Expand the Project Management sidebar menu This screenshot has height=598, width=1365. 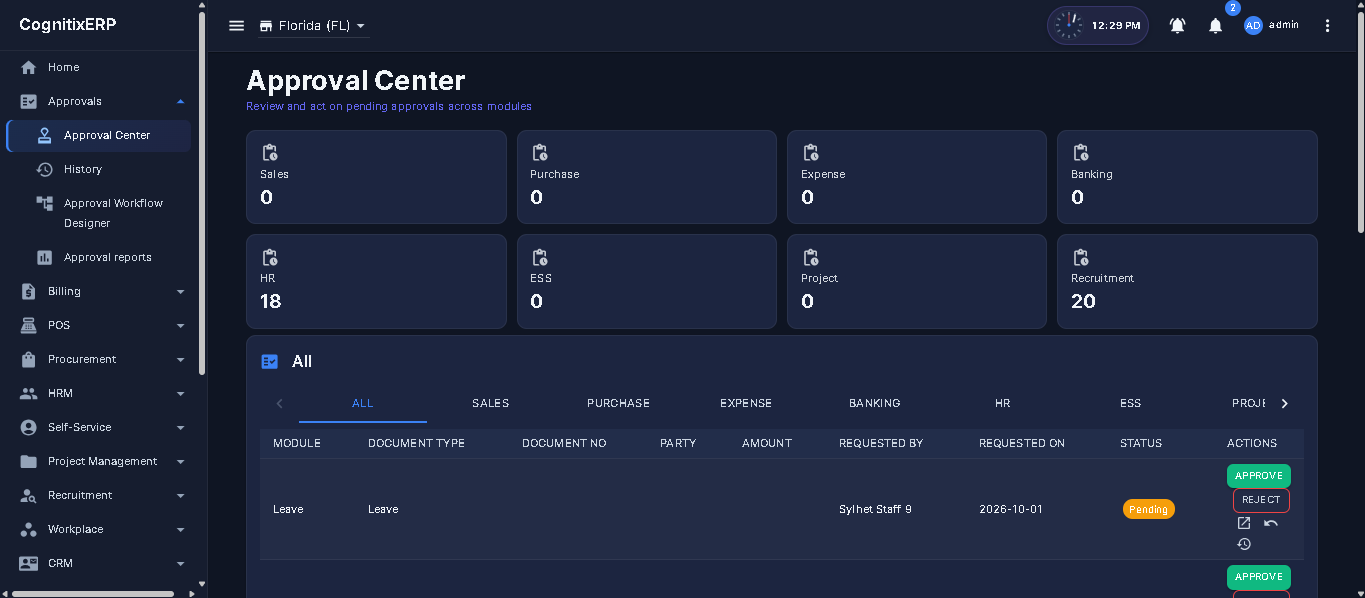click(180, 461)
